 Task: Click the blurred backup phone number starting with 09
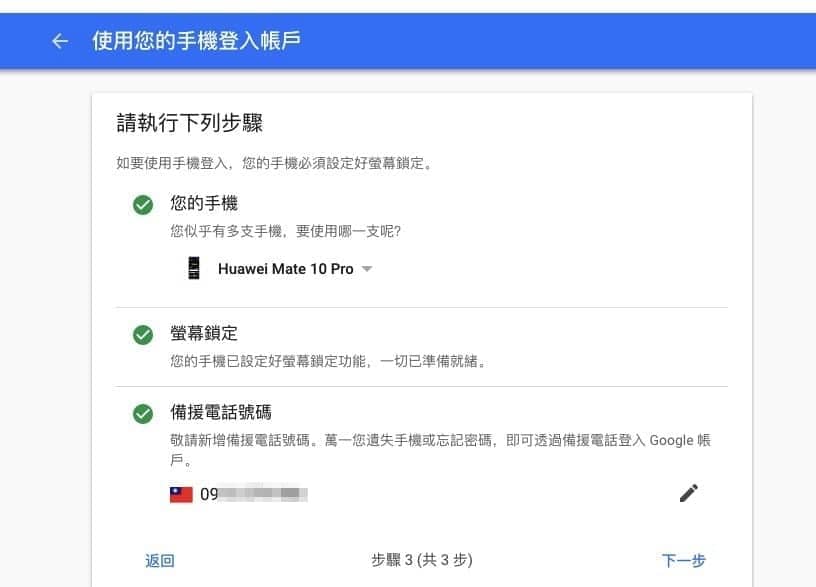click(254, 494)
